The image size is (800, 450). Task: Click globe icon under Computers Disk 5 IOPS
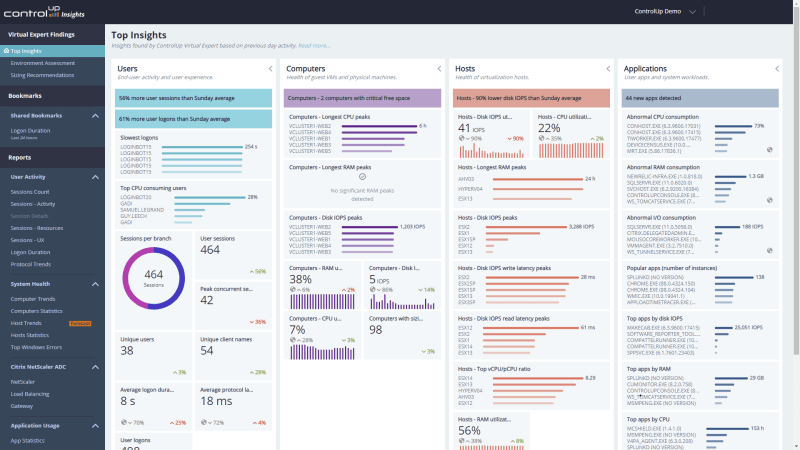pyautogui.click(x=372, y=289)
